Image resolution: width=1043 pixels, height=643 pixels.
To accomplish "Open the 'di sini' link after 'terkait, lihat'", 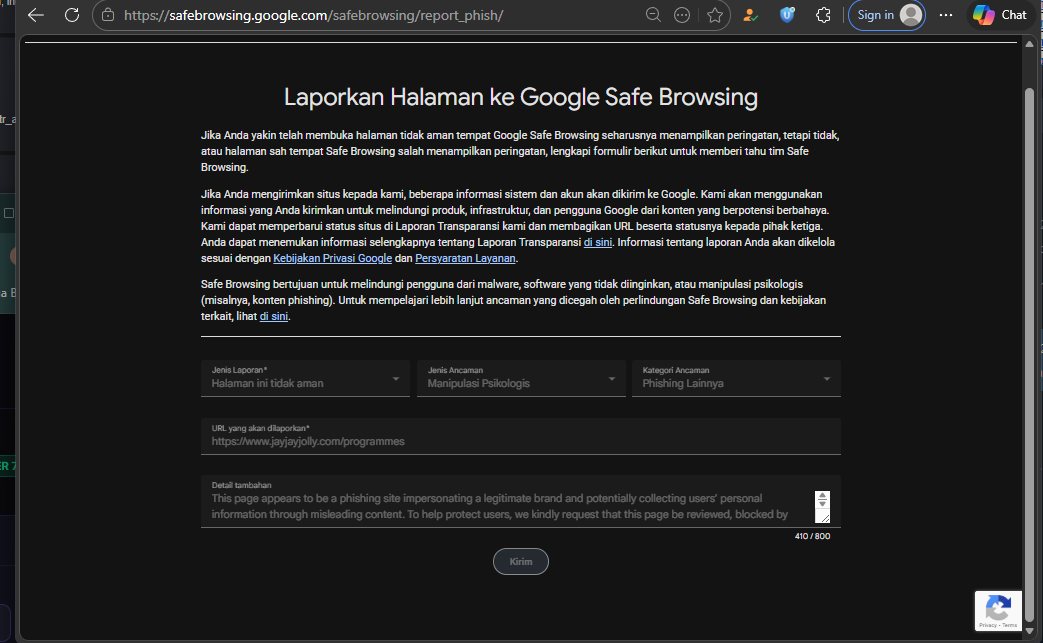I will [x=273, y=316].
